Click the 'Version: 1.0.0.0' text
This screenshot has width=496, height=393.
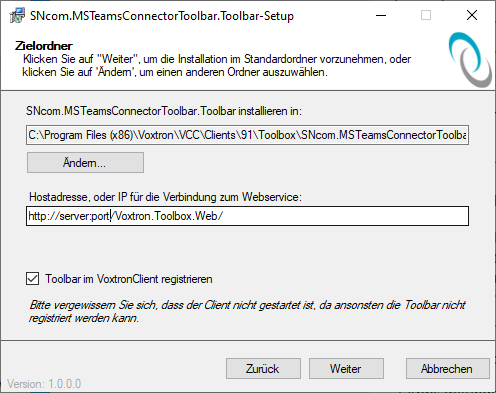tap(44, 384)
